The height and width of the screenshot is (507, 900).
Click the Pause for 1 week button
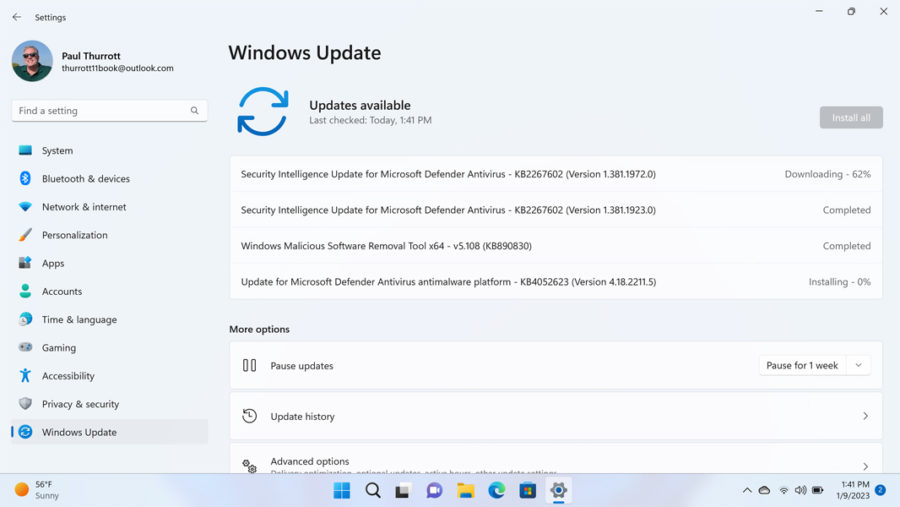[802, 365]
